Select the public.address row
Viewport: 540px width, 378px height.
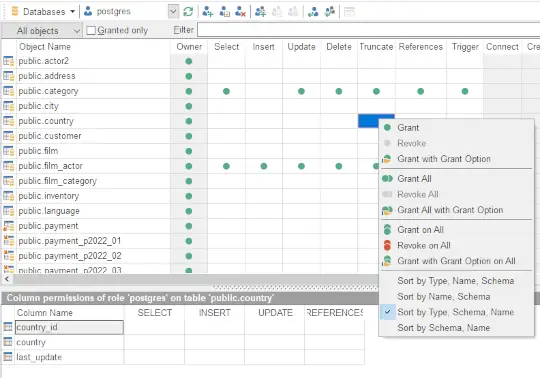[x=47, y=76]
